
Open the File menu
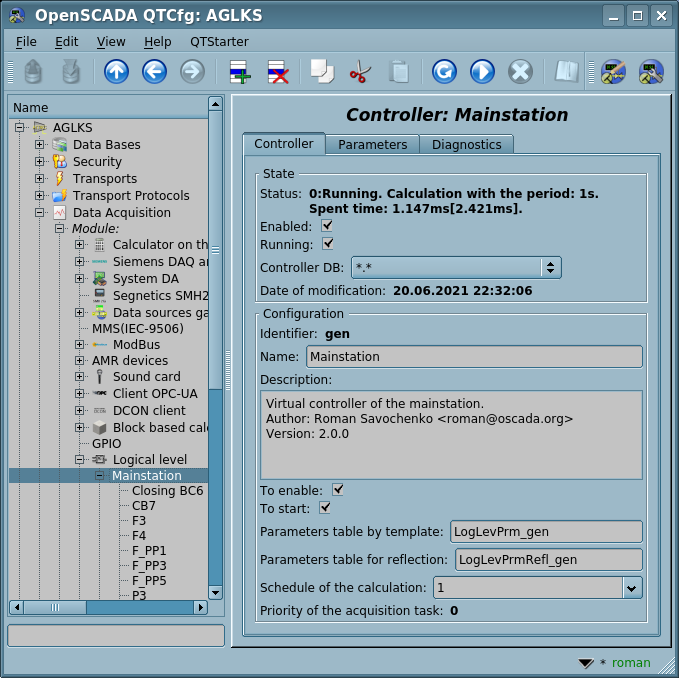pyautogui.click(x=26, y=42)
